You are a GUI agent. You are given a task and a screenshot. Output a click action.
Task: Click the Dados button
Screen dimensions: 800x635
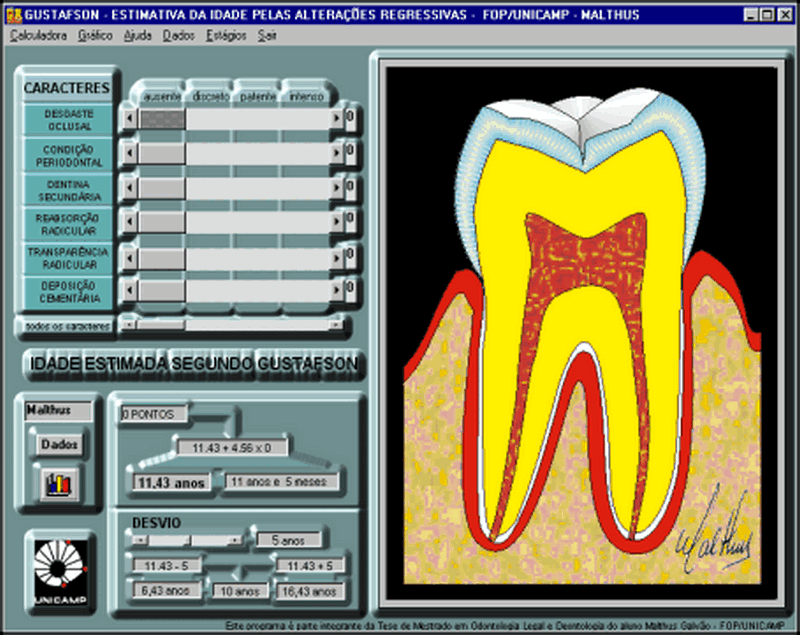59,445
